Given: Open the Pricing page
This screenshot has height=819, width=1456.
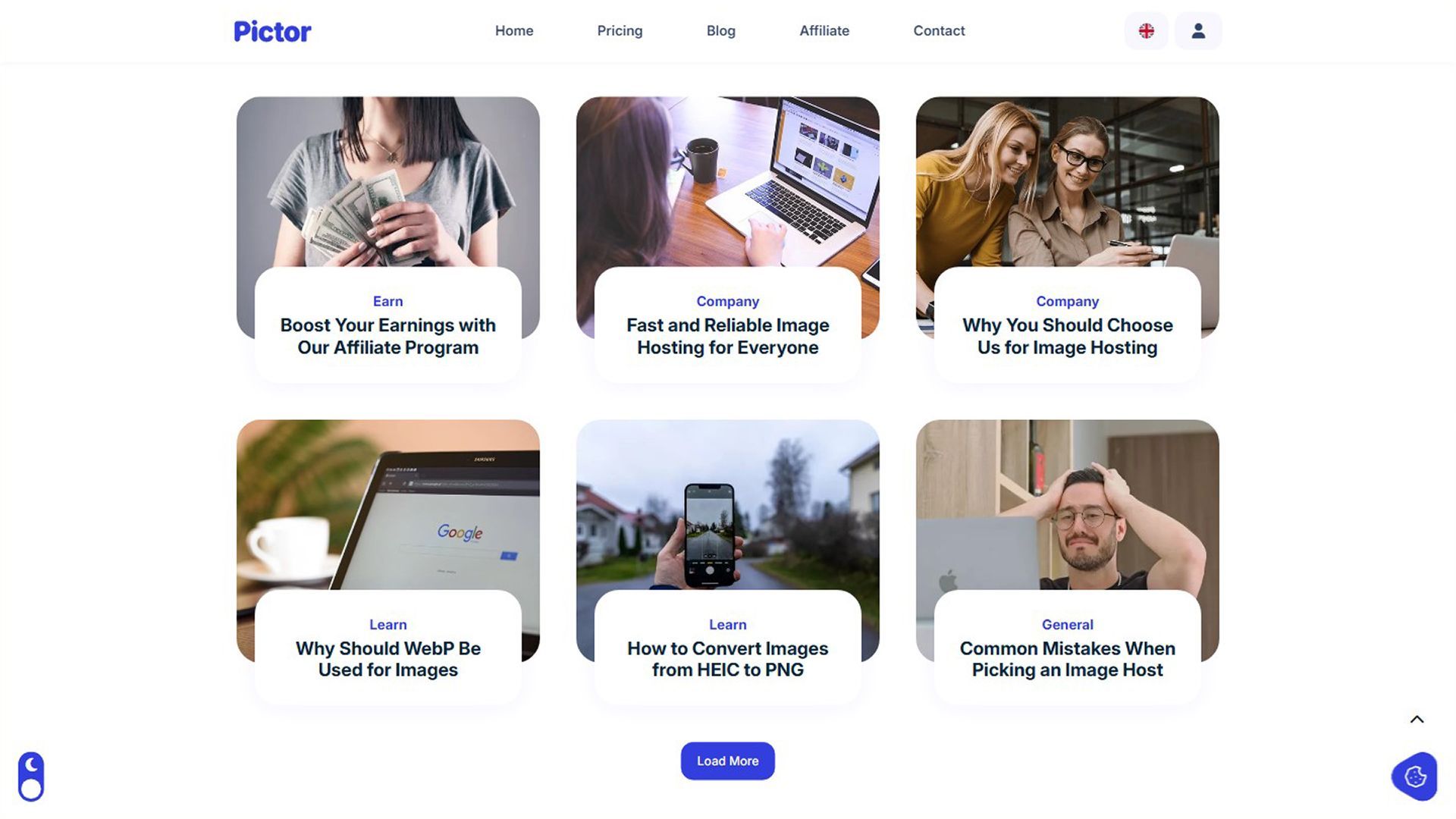Looking at the screenshot, I should click(x=620, y=31).
